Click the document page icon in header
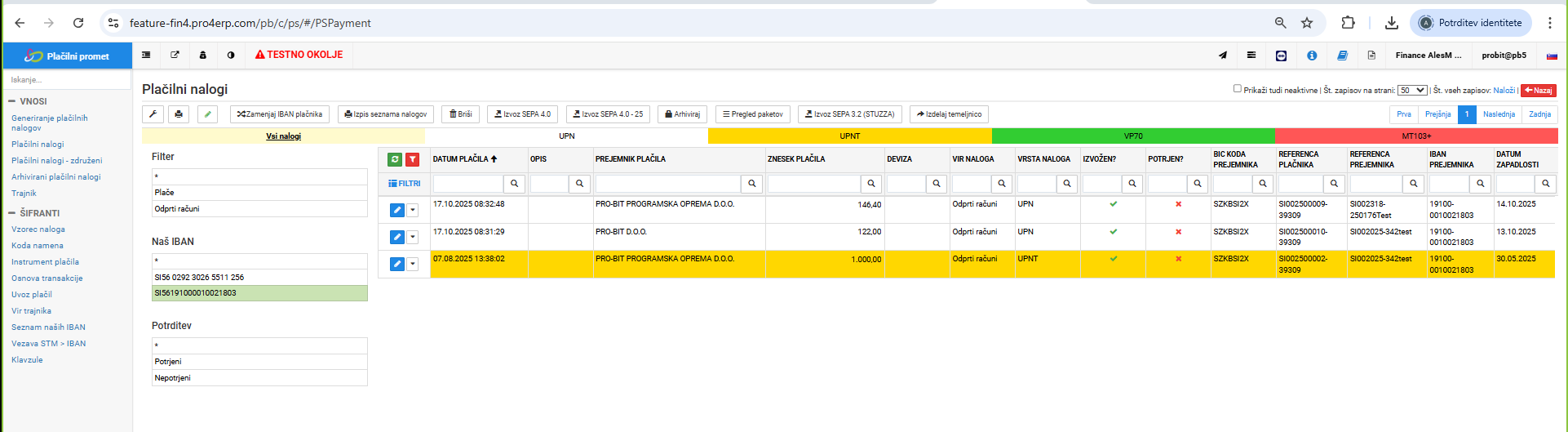 pos(1371,56)
